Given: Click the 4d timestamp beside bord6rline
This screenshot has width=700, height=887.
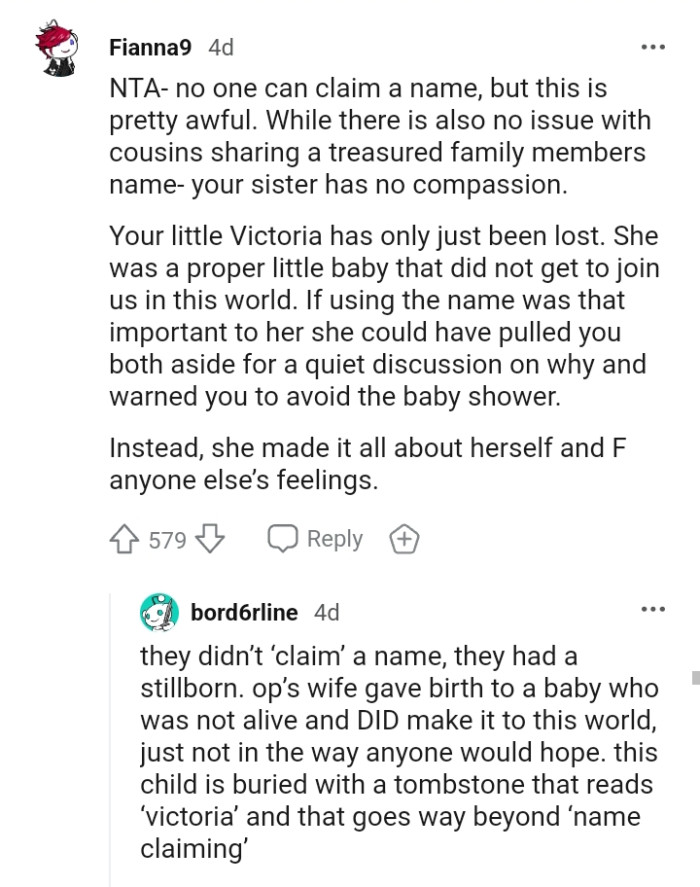Looking at the screenshot, I should tap(326, 612).
